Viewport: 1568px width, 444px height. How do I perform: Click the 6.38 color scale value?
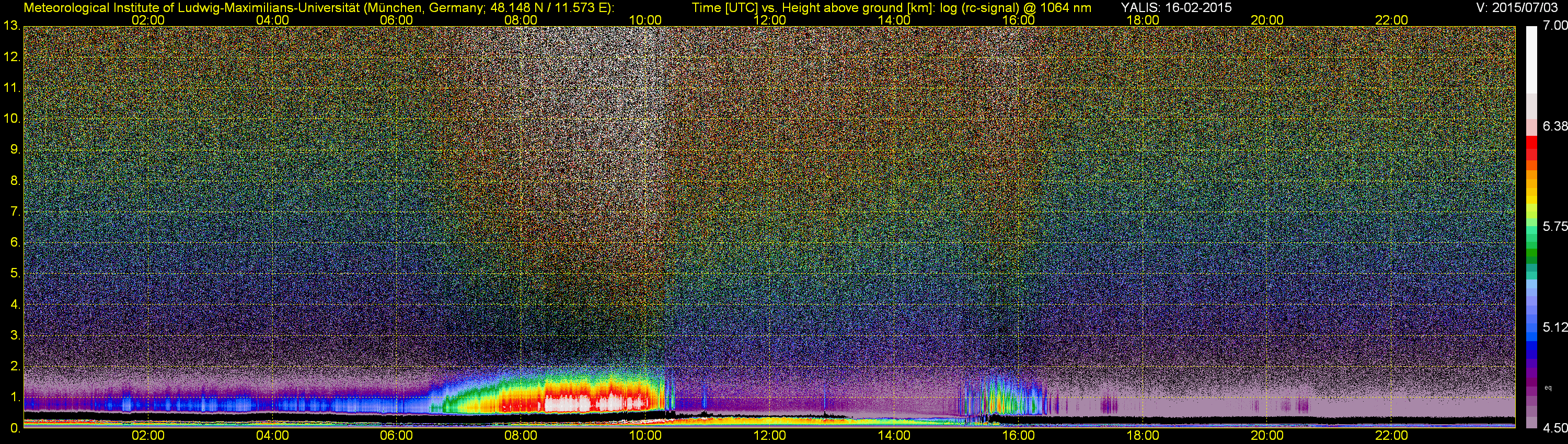(x=1554, y=126)
